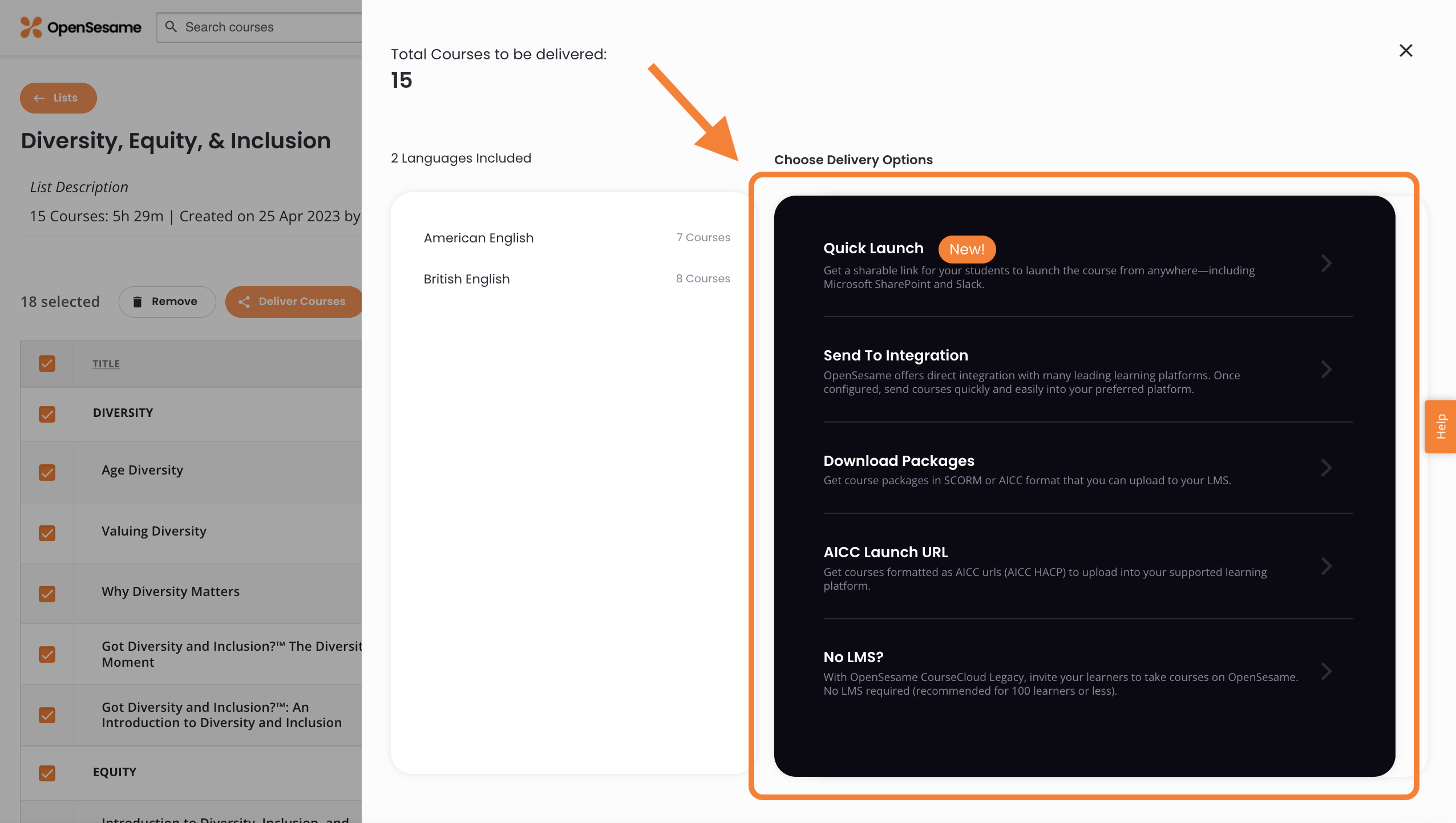Uncheck The Diversity Moment course checkbox

click(47, 654)
